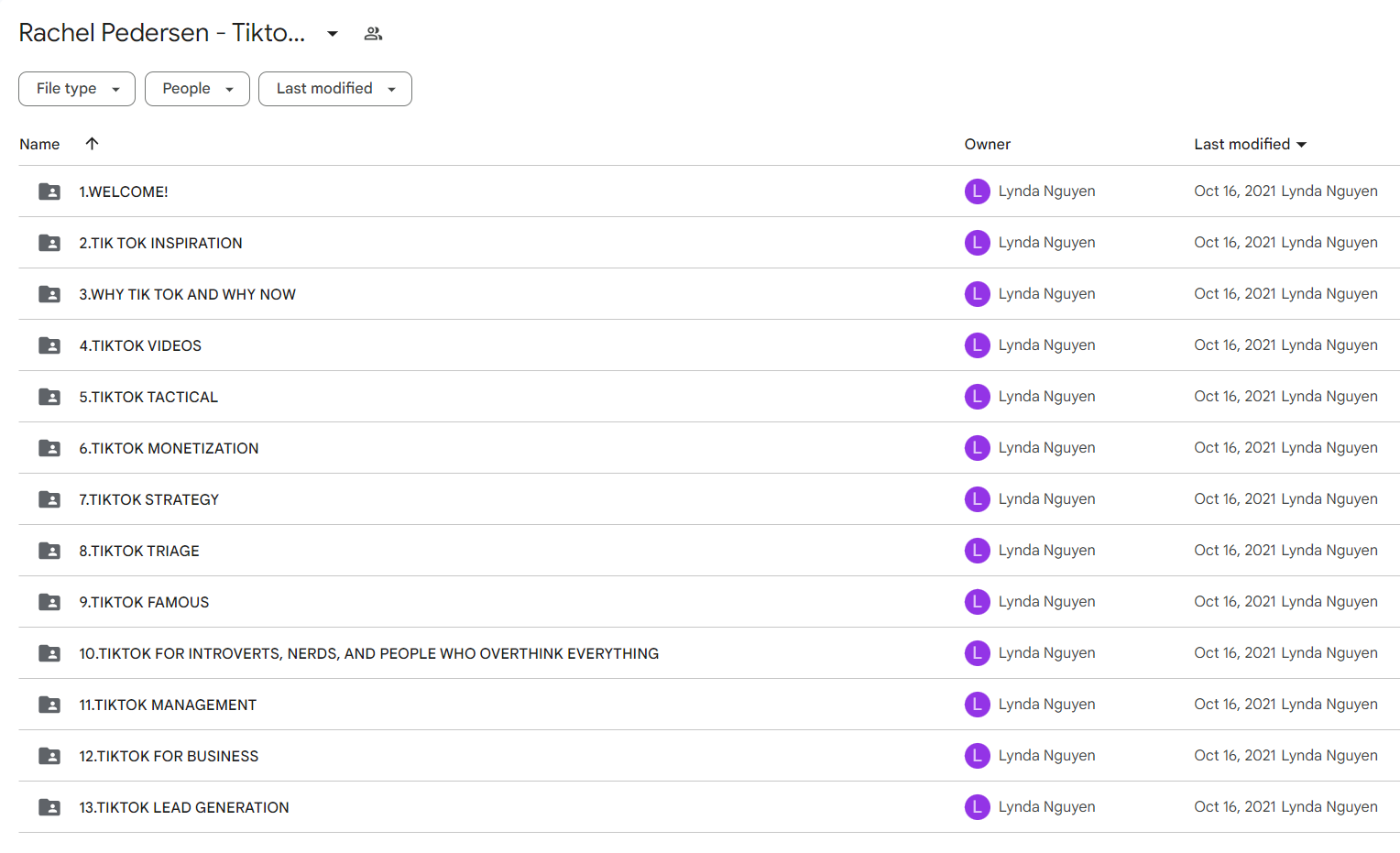Click owner name Lynda Nguyen in 5.TIKTOK TACTICAL row
Screen dimensions: 1400x853
[1046, 397]
